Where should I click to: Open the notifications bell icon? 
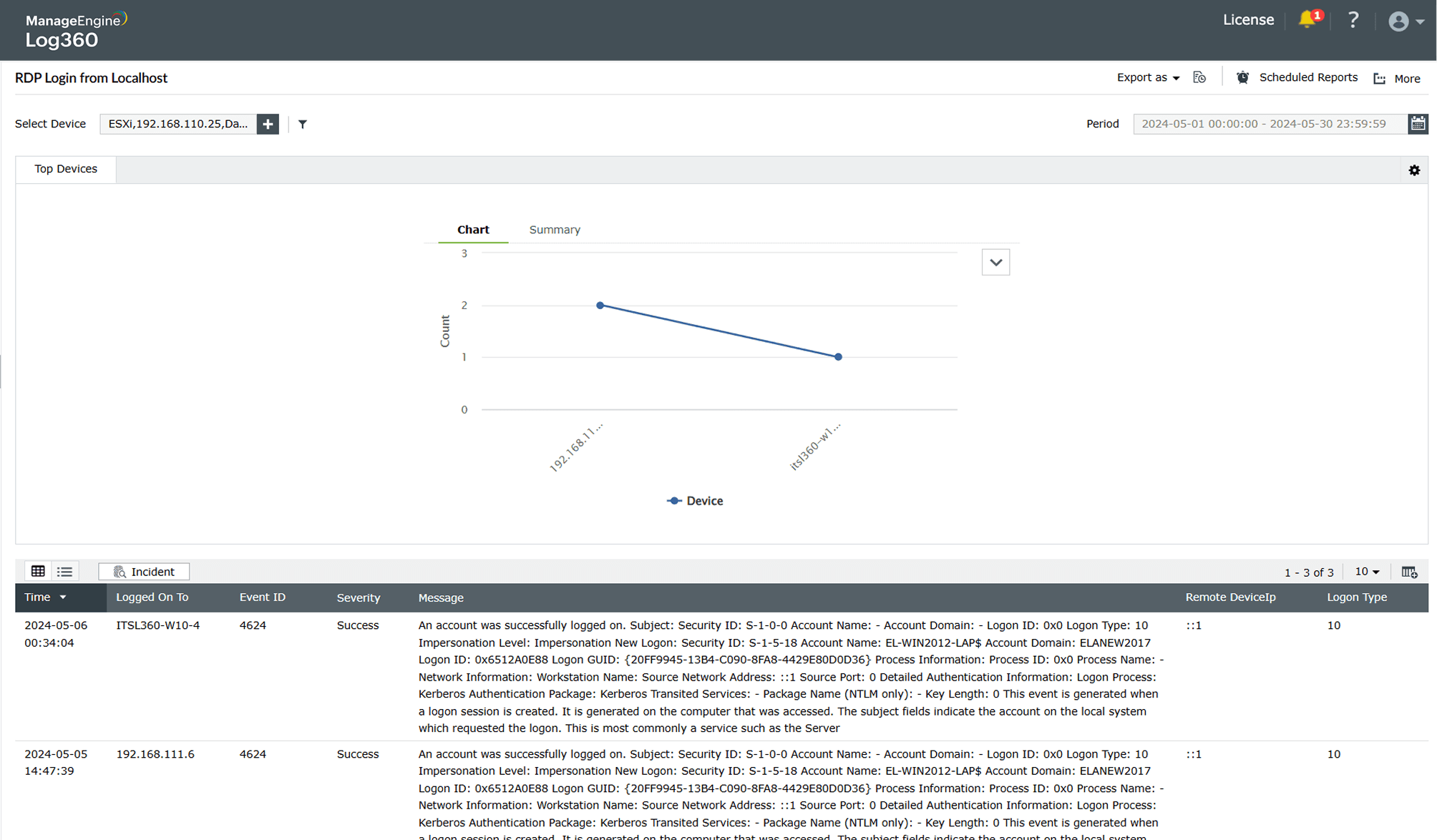click(1307, 20)
